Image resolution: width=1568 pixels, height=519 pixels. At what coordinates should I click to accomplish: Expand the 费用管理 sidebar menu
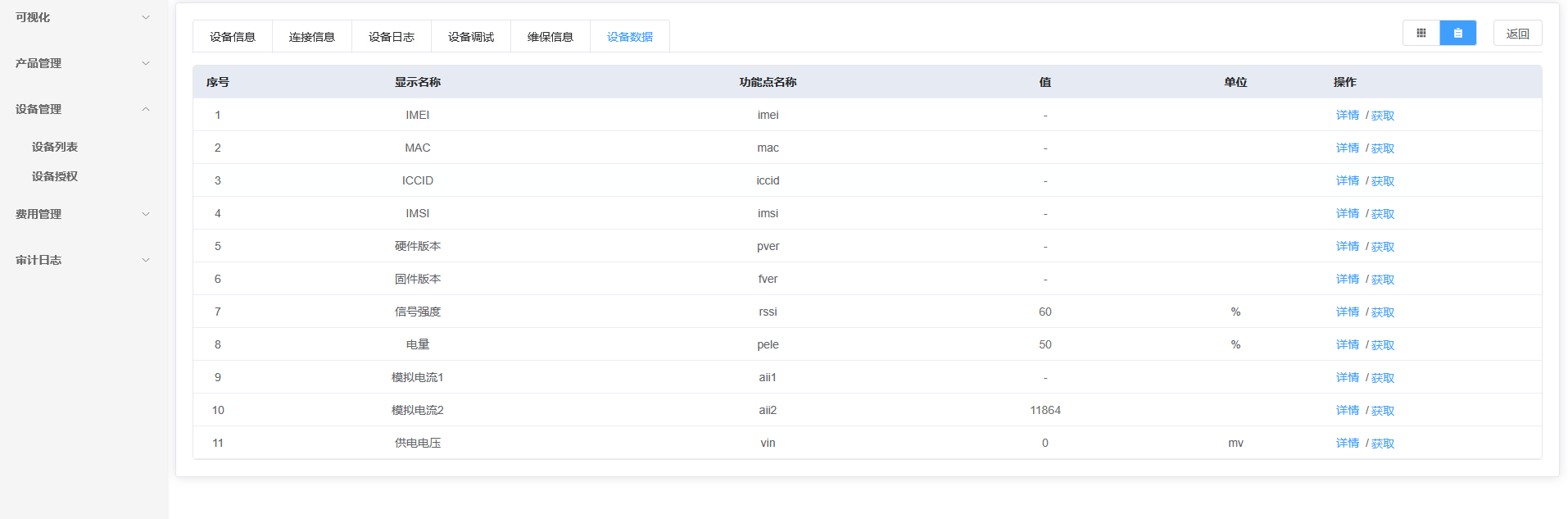pyautogui.click(x=84, y=214)
